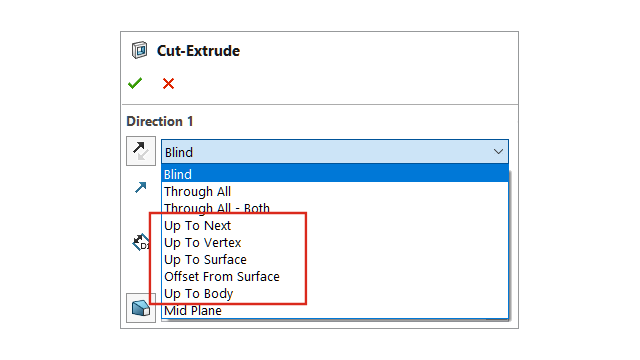640x360 pixels.
Task: Click the D1 depth dimension icon
Action: pos(141,242)
